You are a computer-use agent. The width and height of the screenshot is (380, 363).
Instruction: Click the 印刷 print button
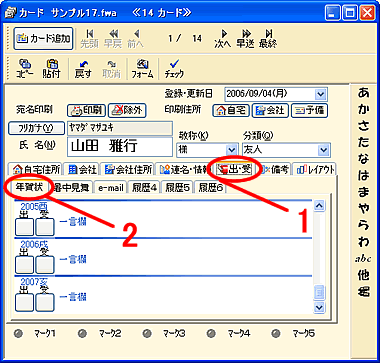coord(87,110)
